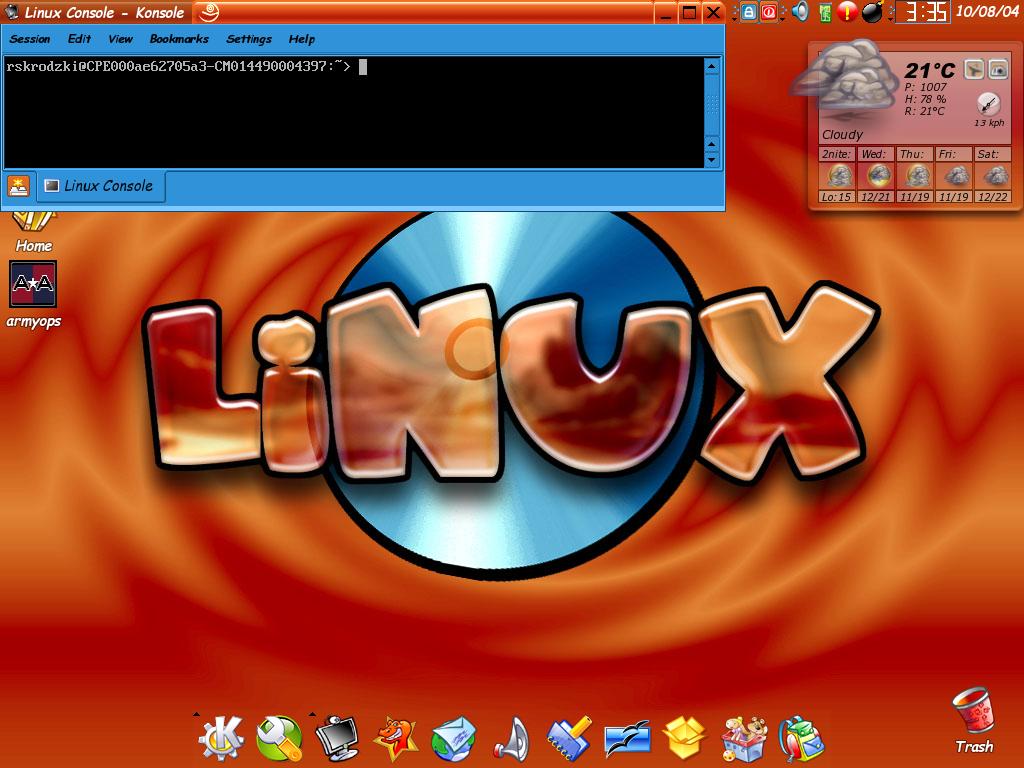Click the Konsole scrollbar up arrow at top

(712, 66)
